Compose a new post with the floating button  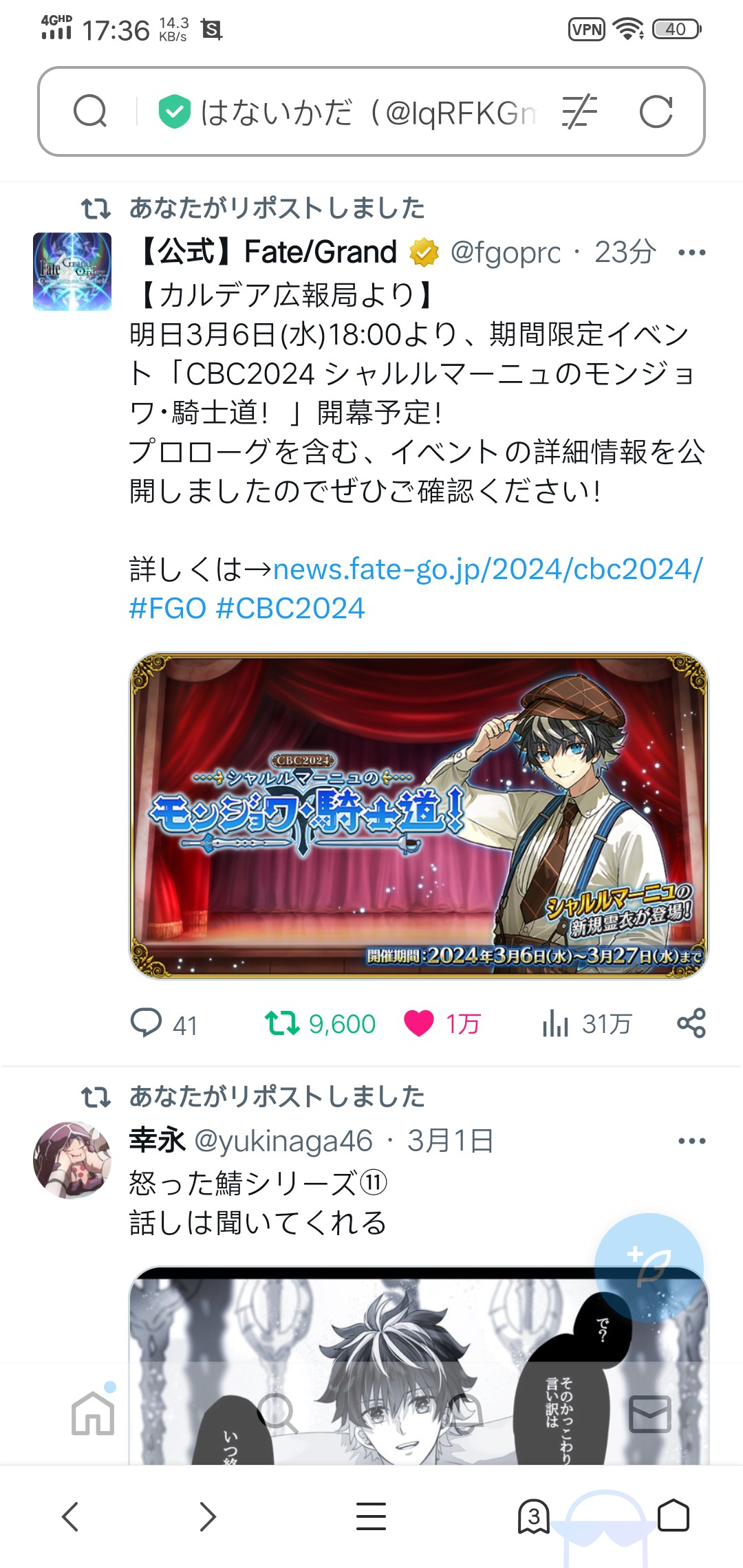(x=649, y=1267)
